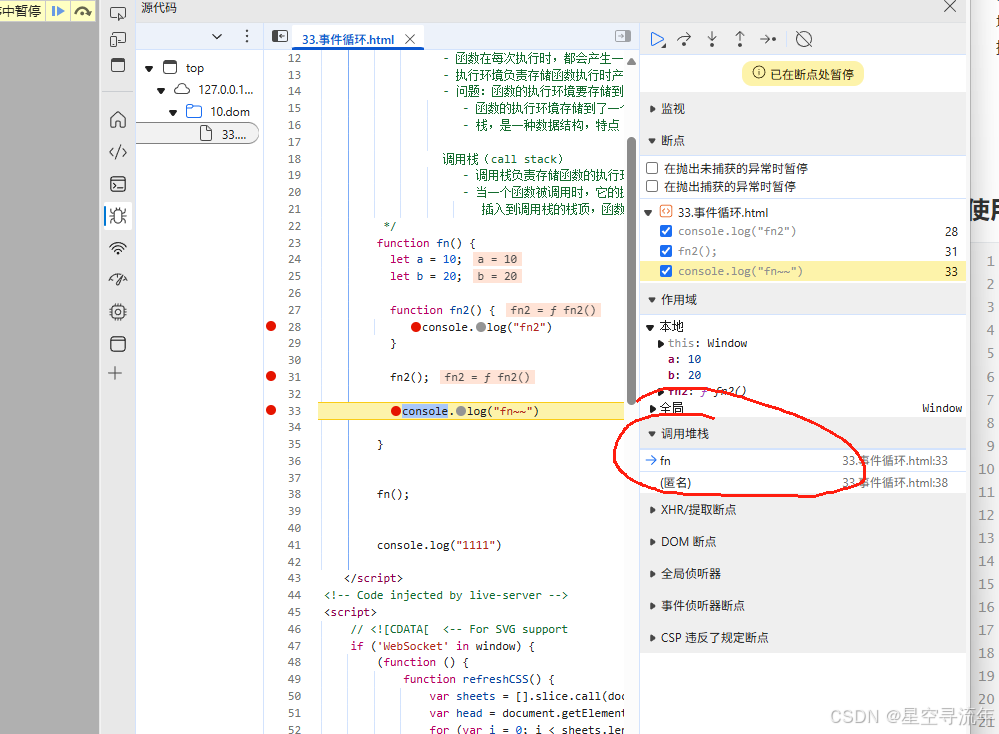The image size is (999, 734).
Task: Toggle device emulation icon
Action: point(118,40)
